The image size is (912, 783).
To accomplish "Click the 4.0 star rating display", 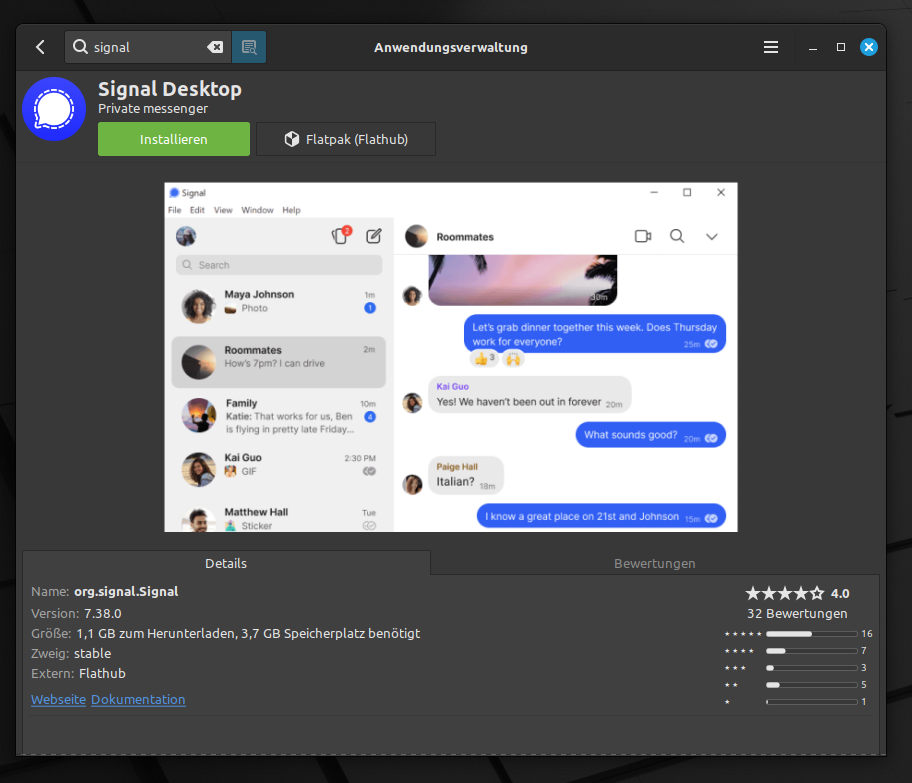I will [x=797, y=593].
